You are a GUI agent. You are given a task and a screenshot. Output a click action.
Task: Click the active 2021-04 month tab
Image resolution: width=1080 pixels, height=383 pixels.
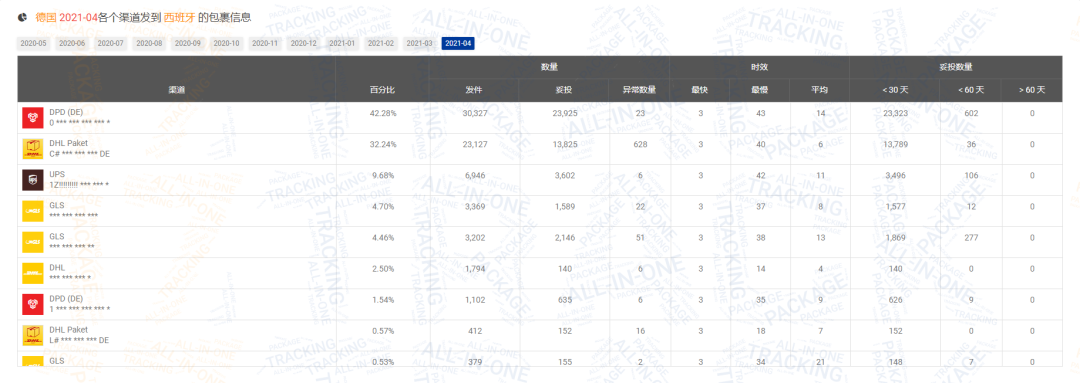pos(458,43)
